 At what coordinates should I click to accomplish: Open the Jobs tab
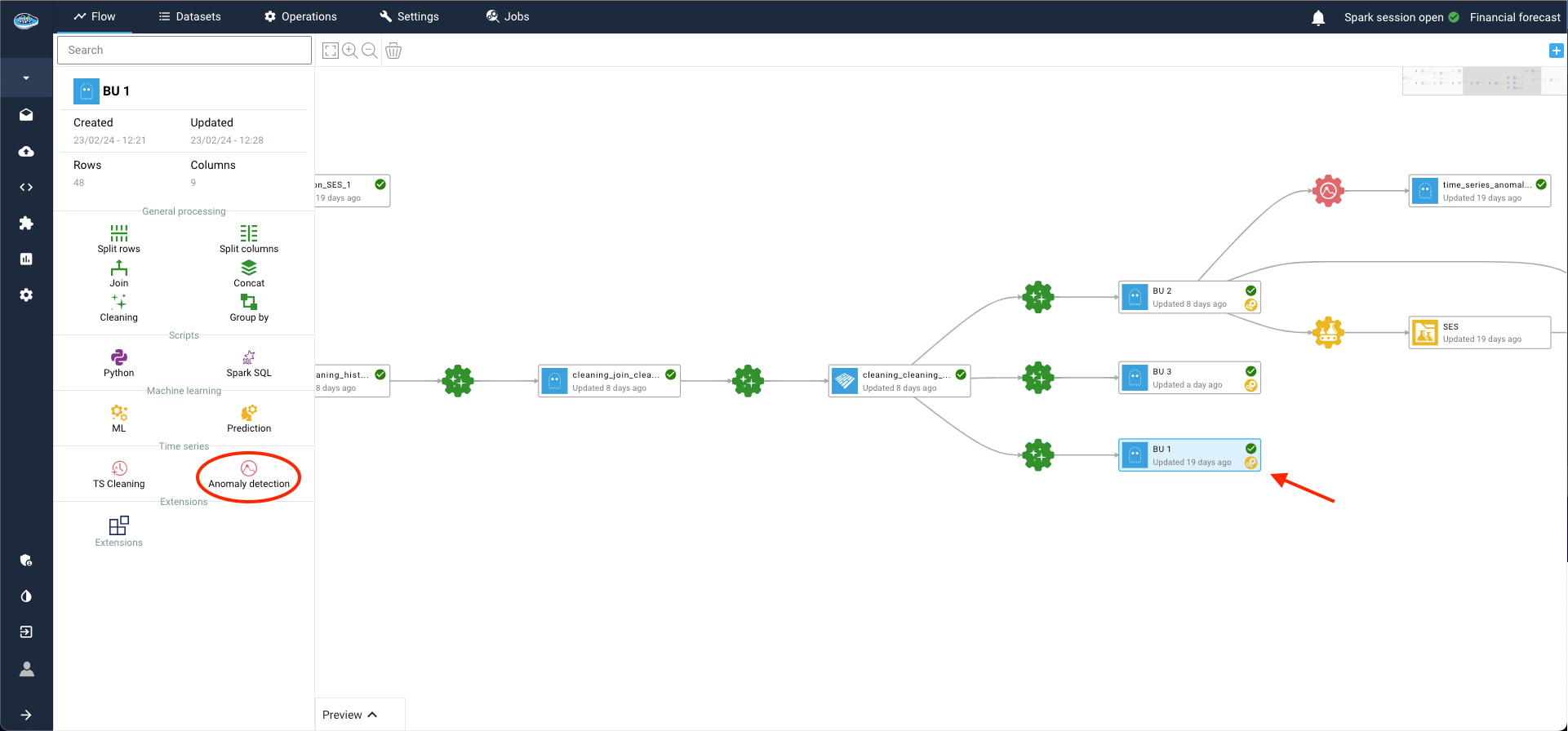click(508, 16)
